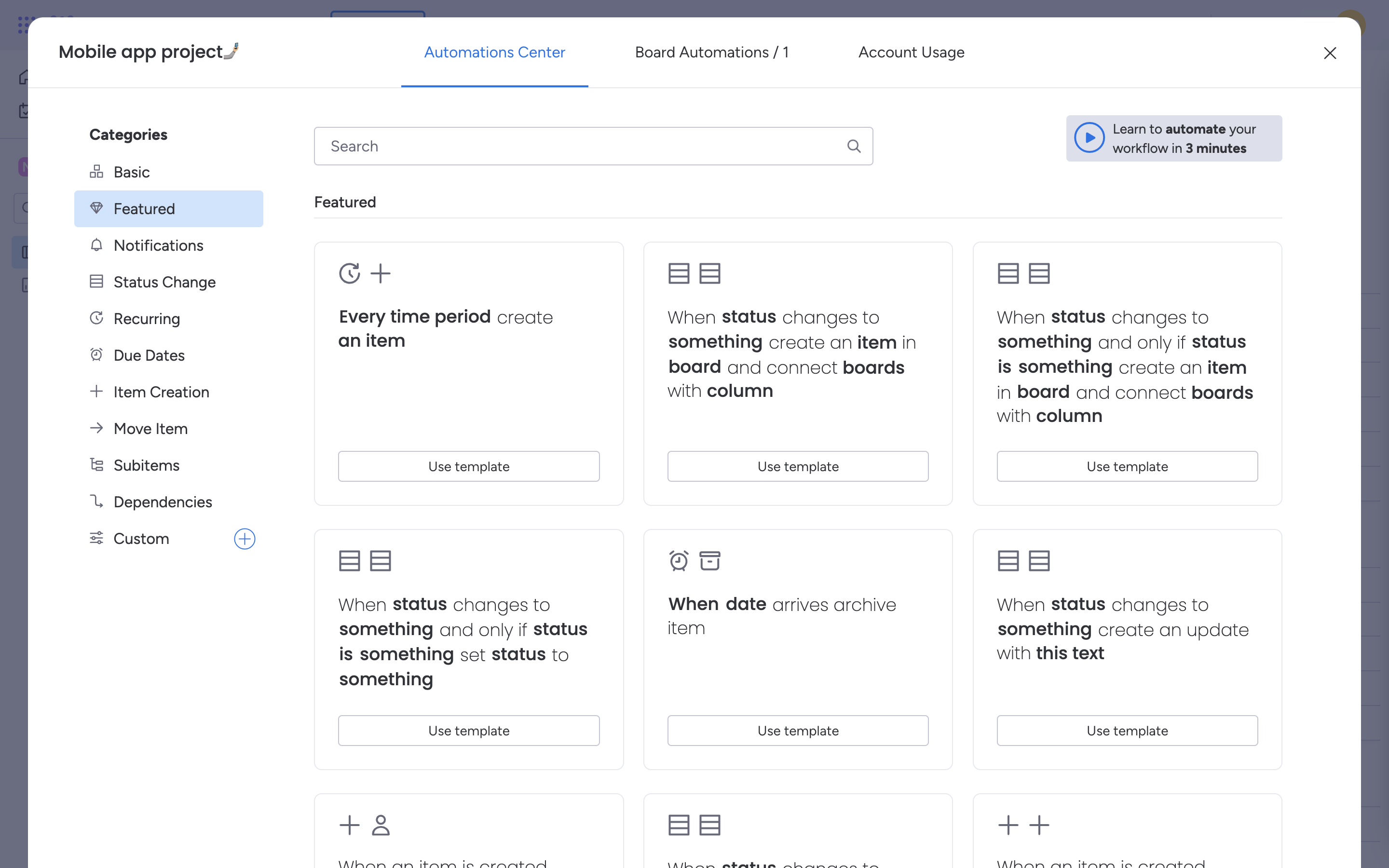The height and width of the screenshot is (868, 1389).
Task: Add a custom automation with the plus circle
Action: [245, 539]
